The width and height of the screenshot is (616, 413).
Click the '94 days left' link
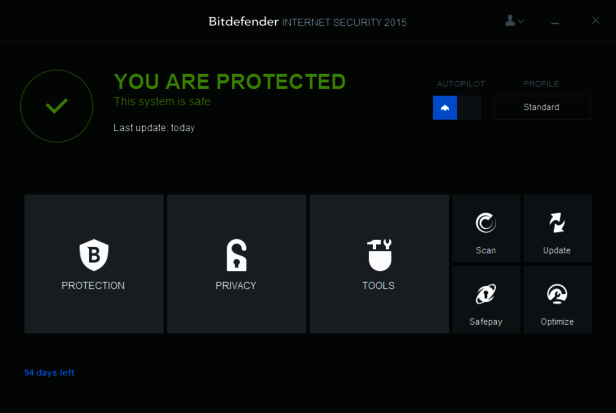49,373
